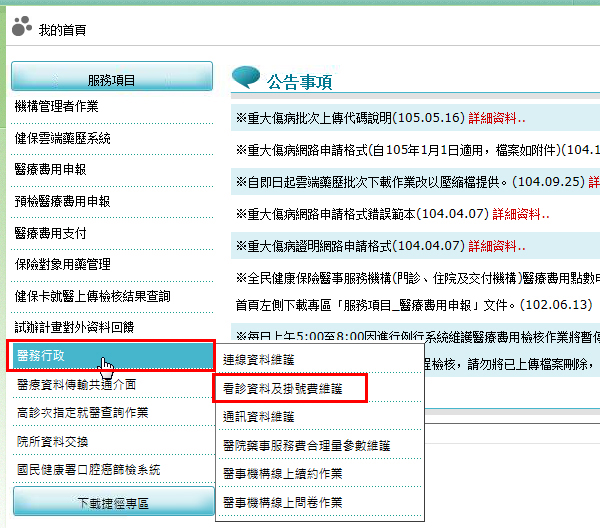Choose 連線資料維護 from submenu
Viewport: 600px width, 528px height.
[x=259, y=358]
